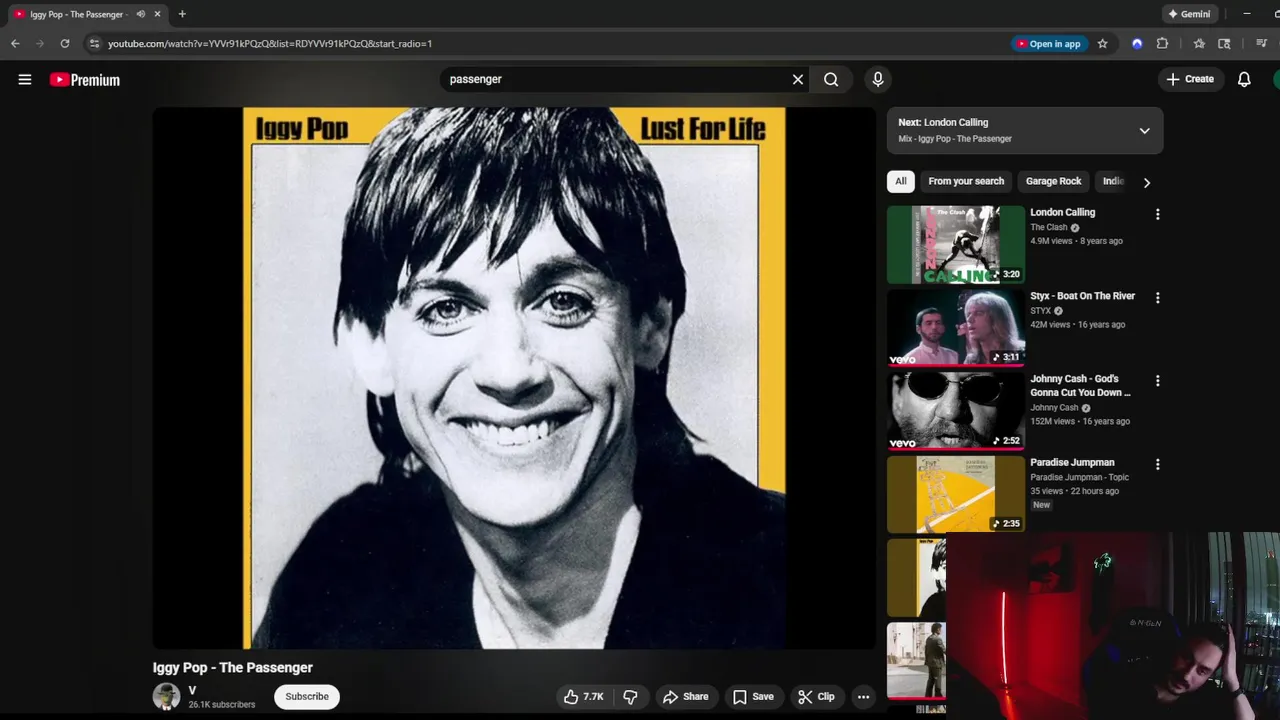This screenshot has width=1280, height=720.
Task: Open channel V avatar
Action: click(166, 697)
